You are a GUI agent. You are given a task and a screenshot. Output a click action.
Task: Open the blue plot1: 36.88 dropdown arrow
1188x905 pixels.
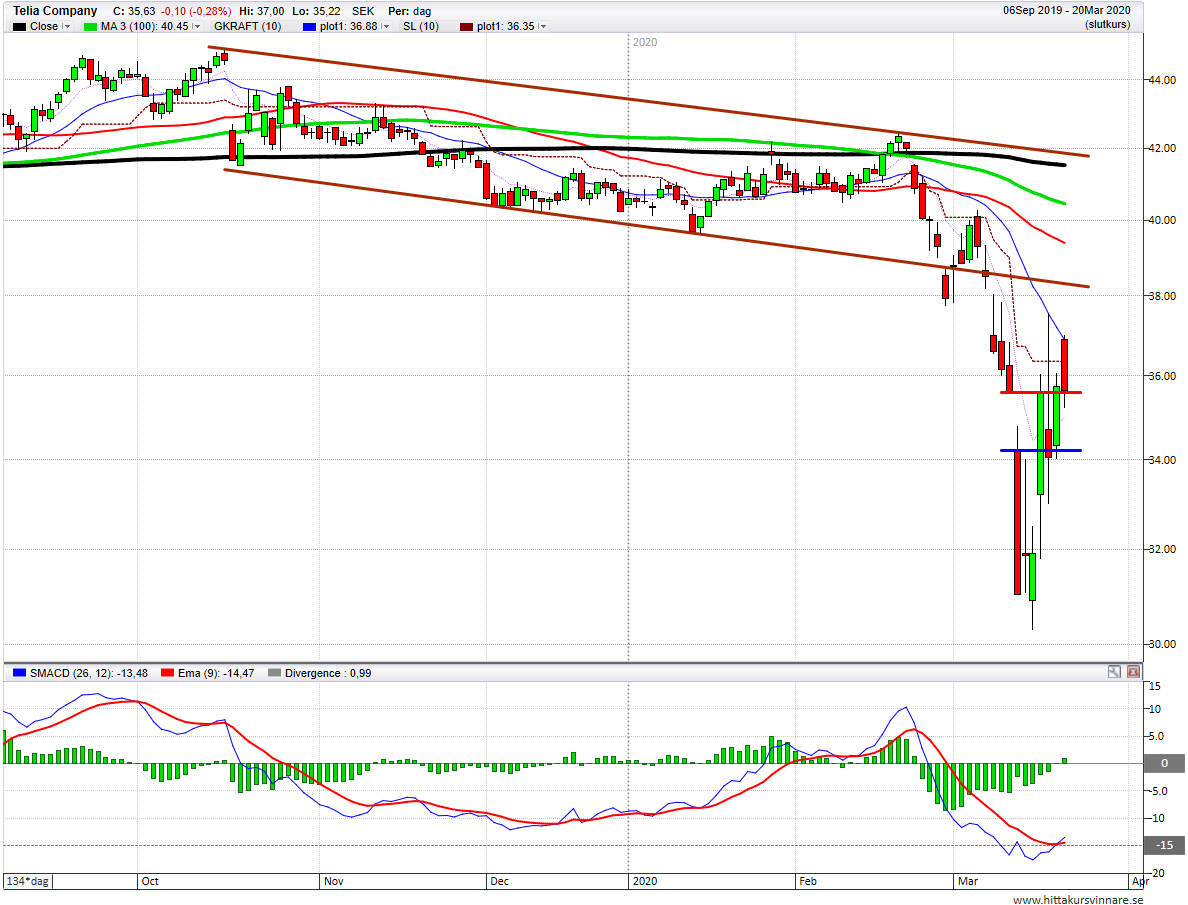(x=386, y=27)
